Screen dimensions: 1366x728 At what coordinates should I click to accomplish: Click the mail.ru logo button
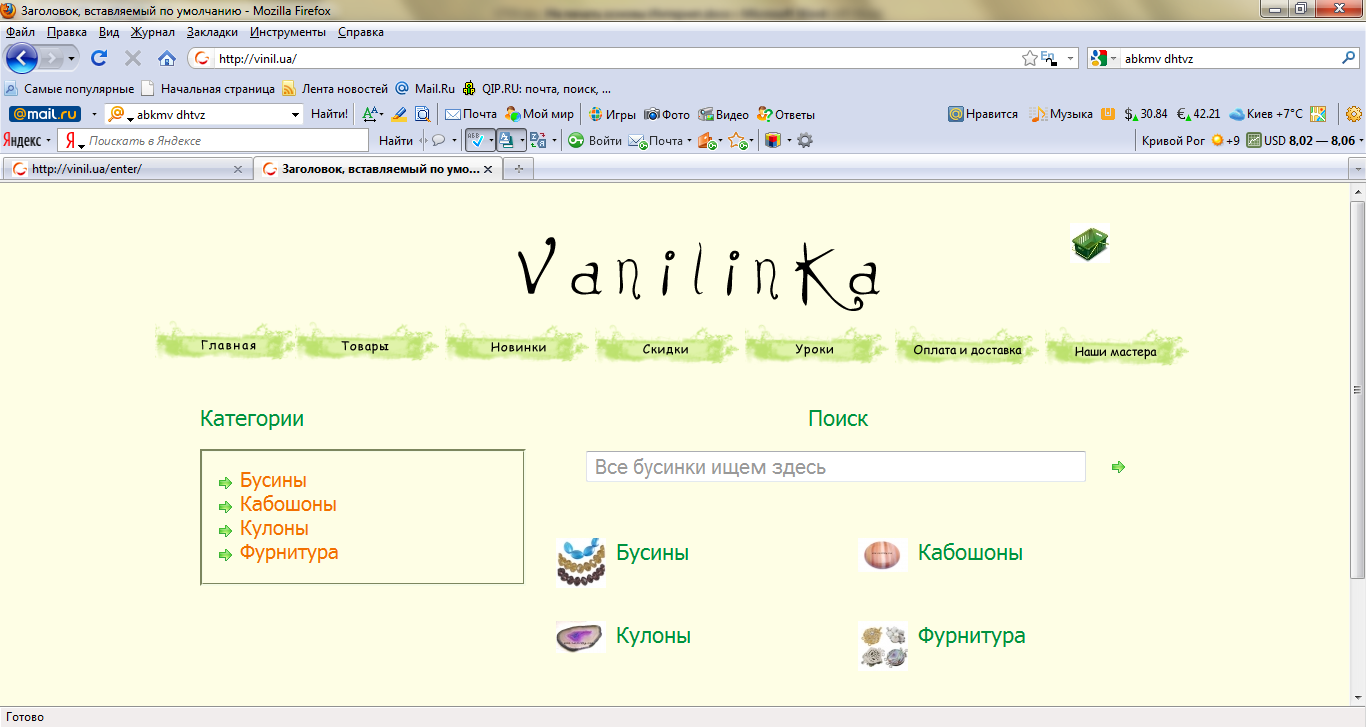(x=45, y=114)
